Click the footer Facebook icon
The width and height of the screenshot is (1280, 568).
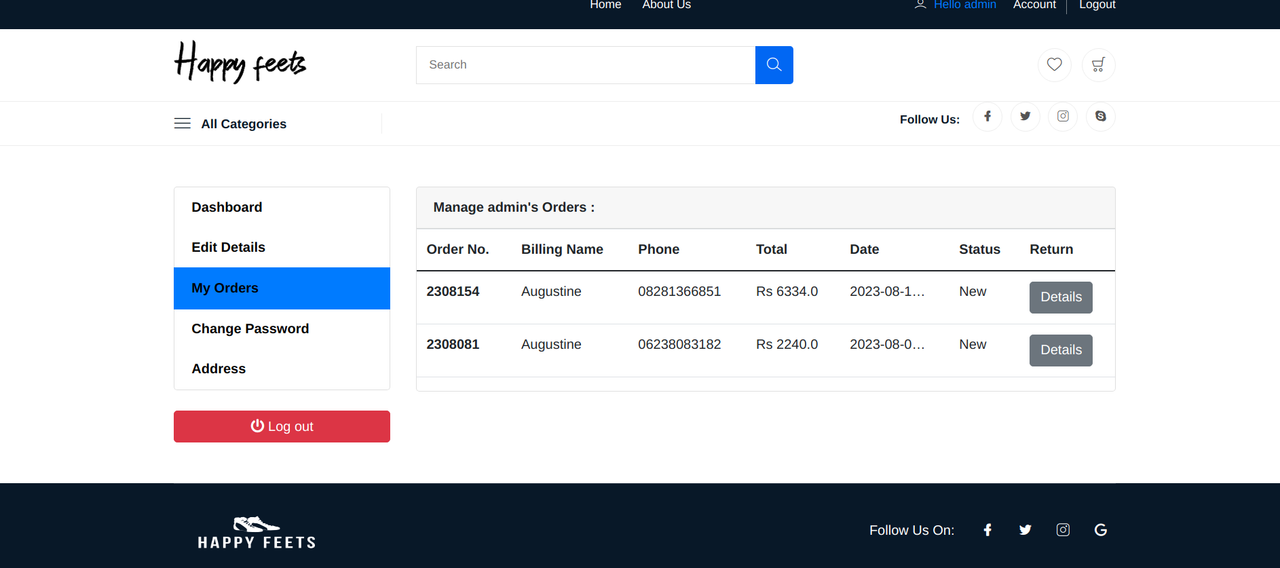[987, 530]
